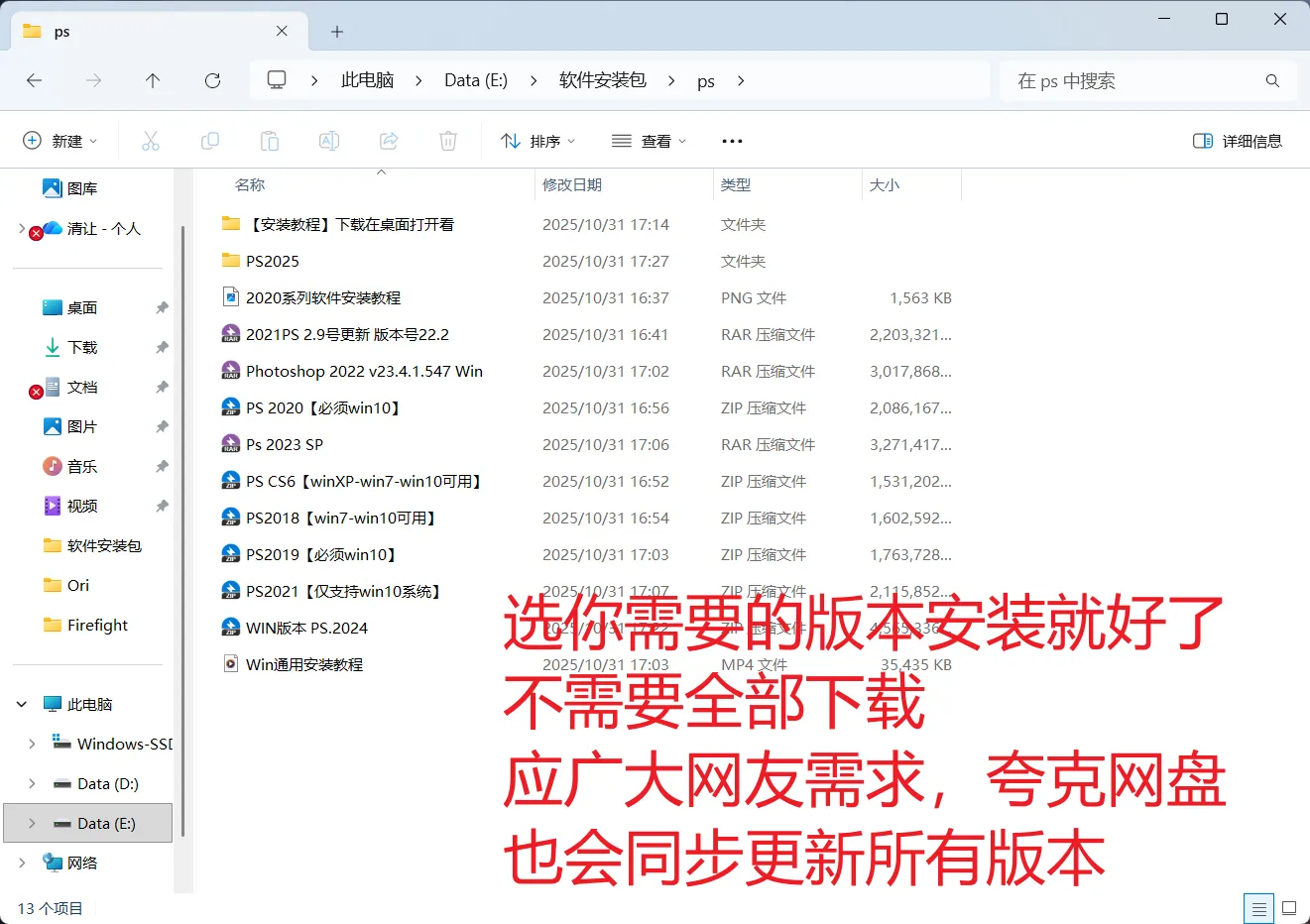Screen dimensions: 1310x924
Task: Toggle the 详细信息 details pane
Action: coord(1238,141)
